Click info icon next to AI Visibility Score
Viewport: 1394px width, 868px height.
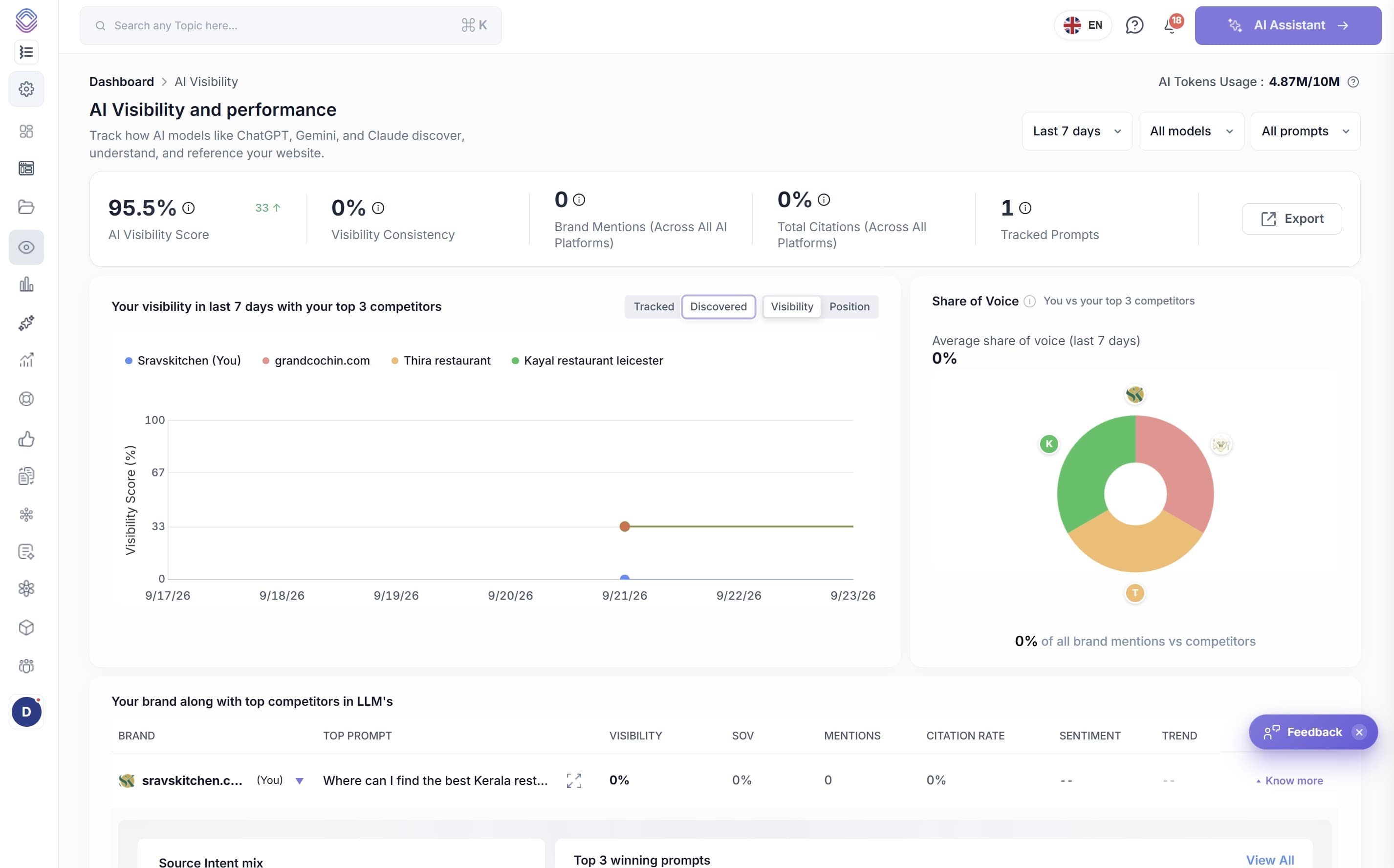(188, 208)
